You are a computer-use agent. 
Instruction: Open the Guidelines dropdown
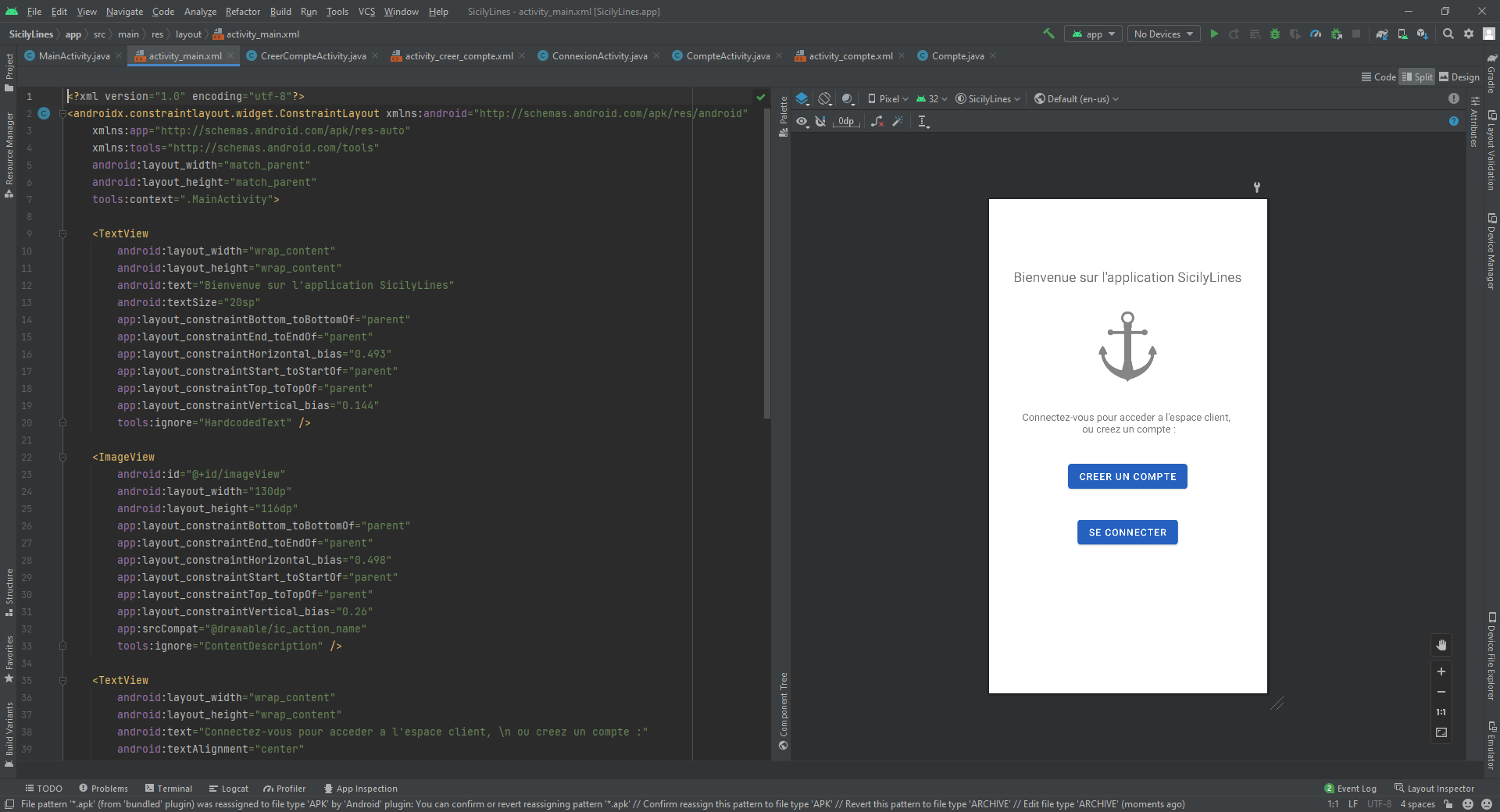coord(923,121)
